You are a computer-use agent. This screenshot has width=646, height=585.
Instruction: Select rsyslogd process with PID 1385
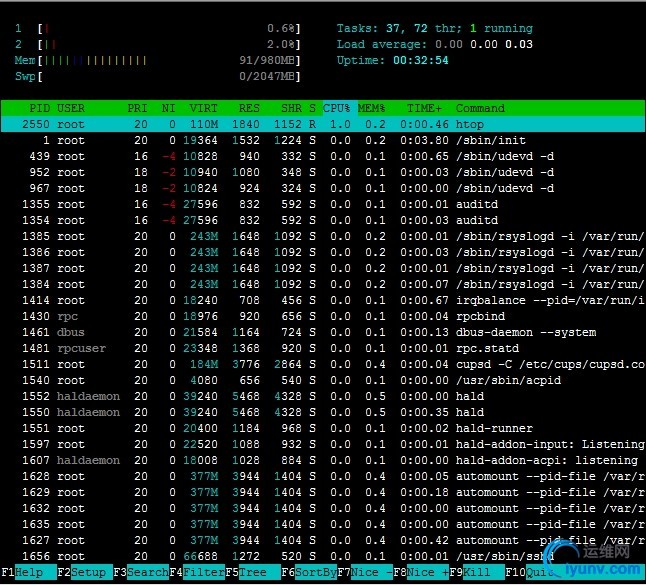tap(323, 236)
